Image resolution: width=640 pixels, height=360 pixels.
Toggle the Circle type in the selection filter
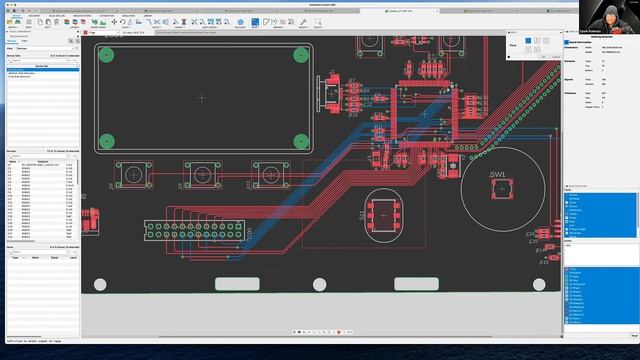pyautogui.click(x=567, y=202)
